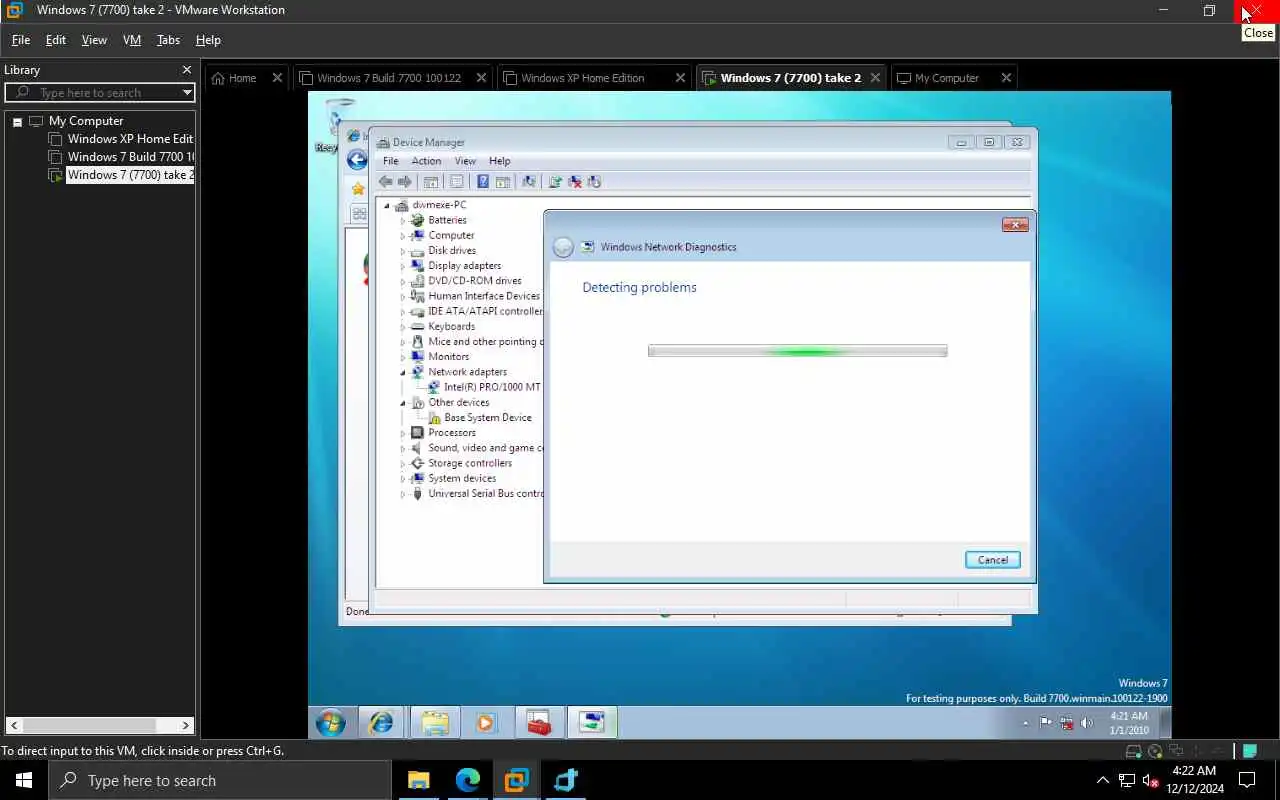Screen dimensions: 1280x800
Task: Select Base System Device under Other devices
Action: point(487,418)
